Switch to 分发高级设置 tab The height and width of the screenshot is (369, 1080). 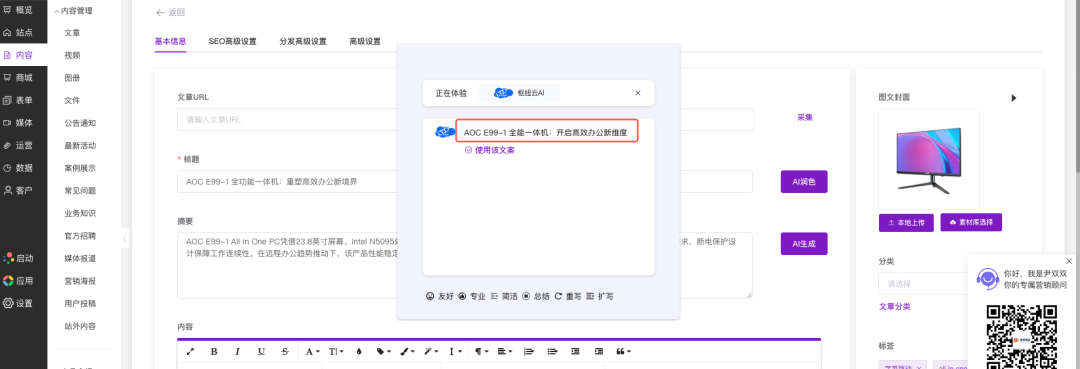(x=303, y=41)
